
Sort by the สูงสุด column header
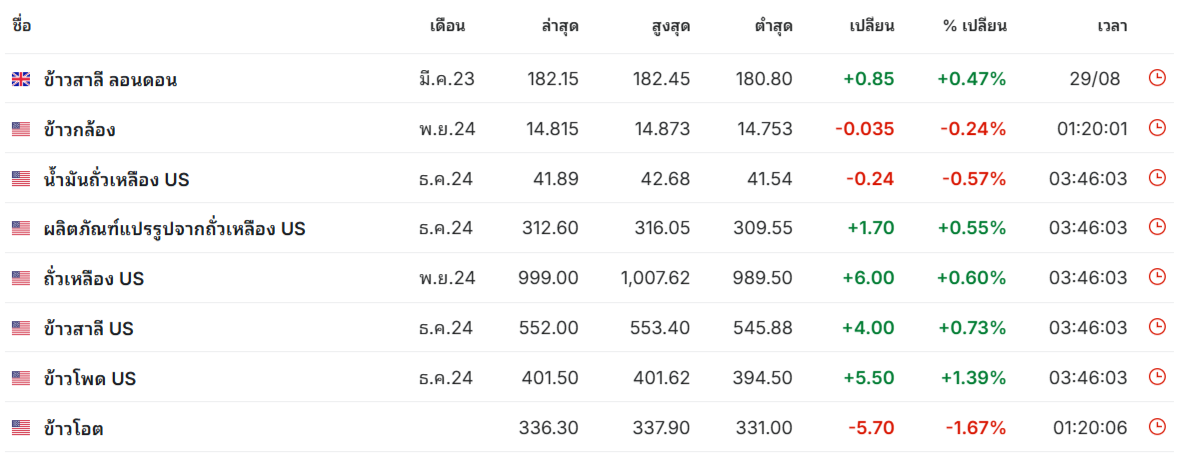(670, 26)
